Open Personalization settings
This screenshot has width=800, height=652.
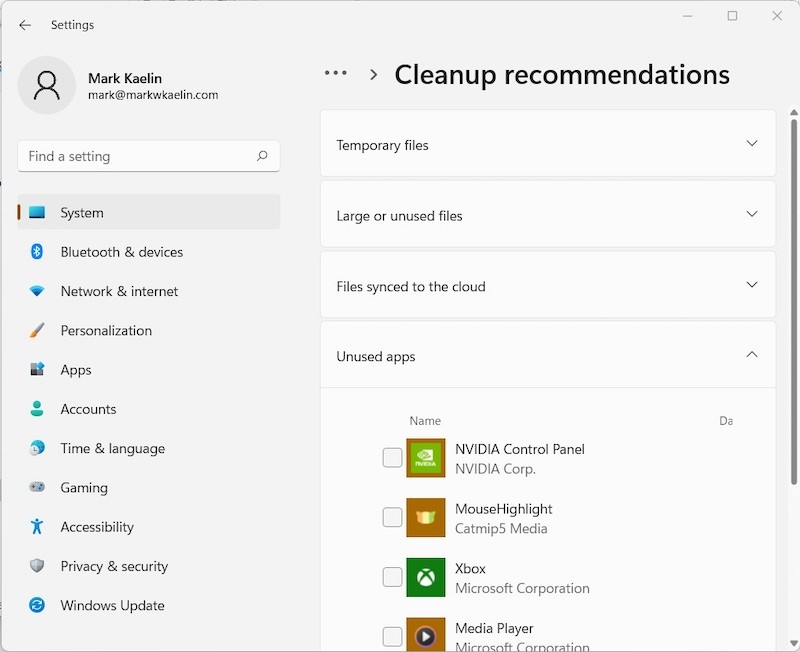106,330
